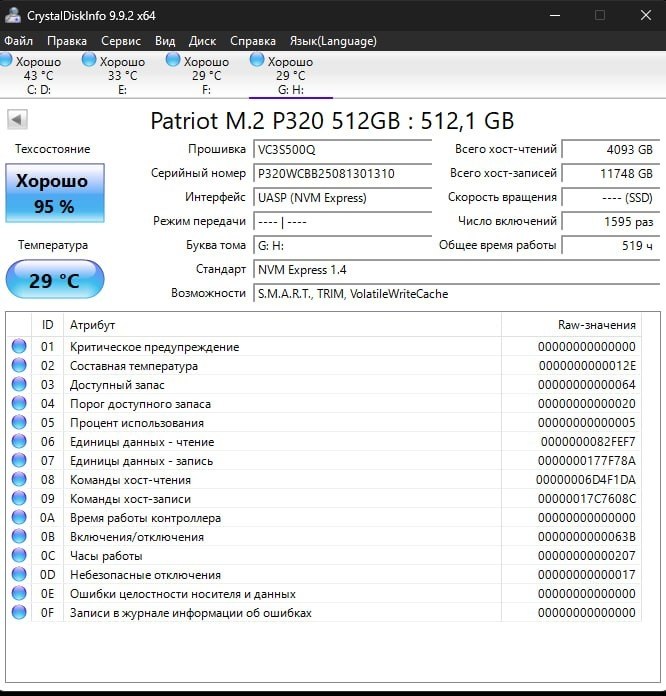
Task: Open the Диск menu
Action: 202,41
